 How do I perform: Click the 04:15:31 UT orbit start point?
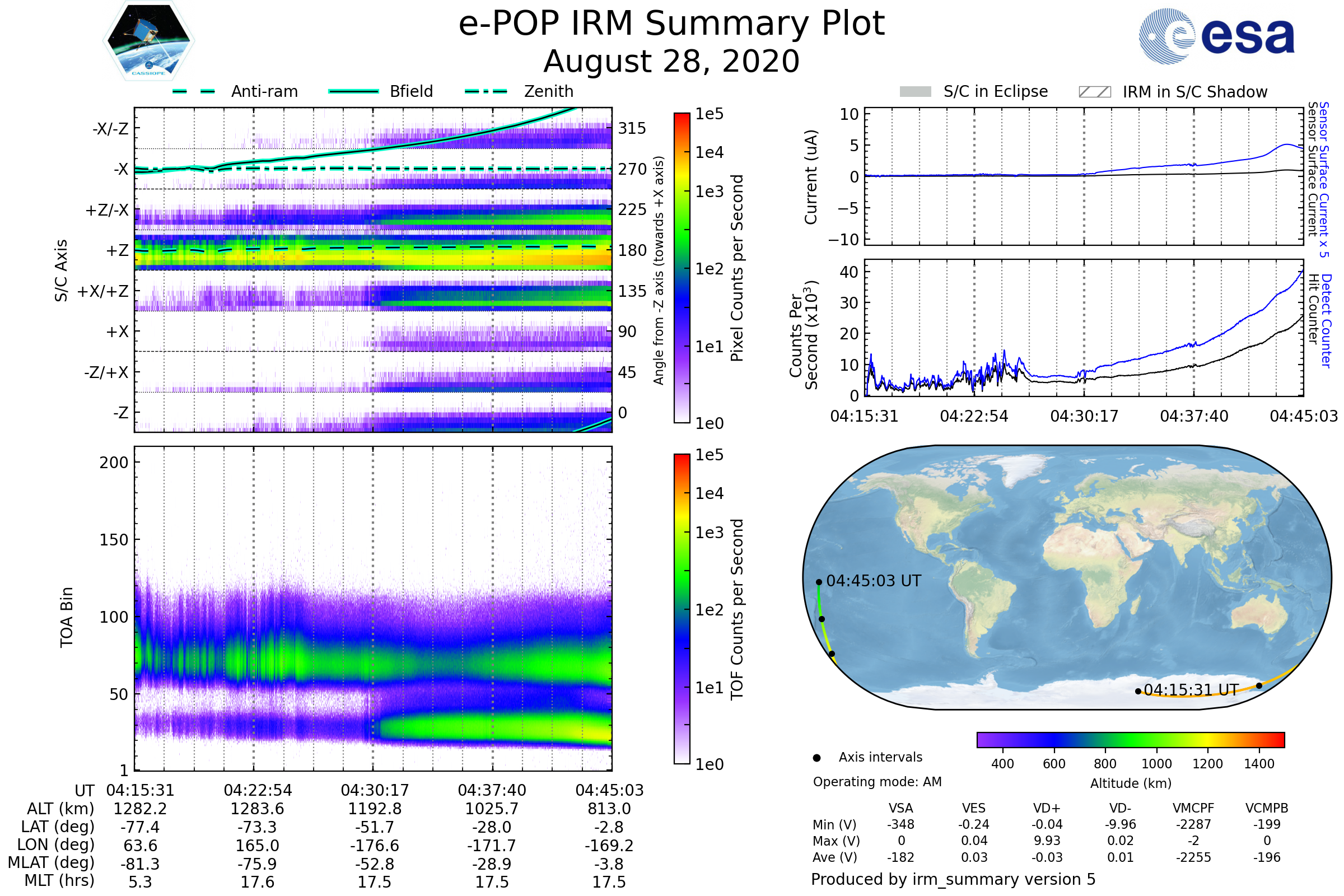[x=1138, y=692]
